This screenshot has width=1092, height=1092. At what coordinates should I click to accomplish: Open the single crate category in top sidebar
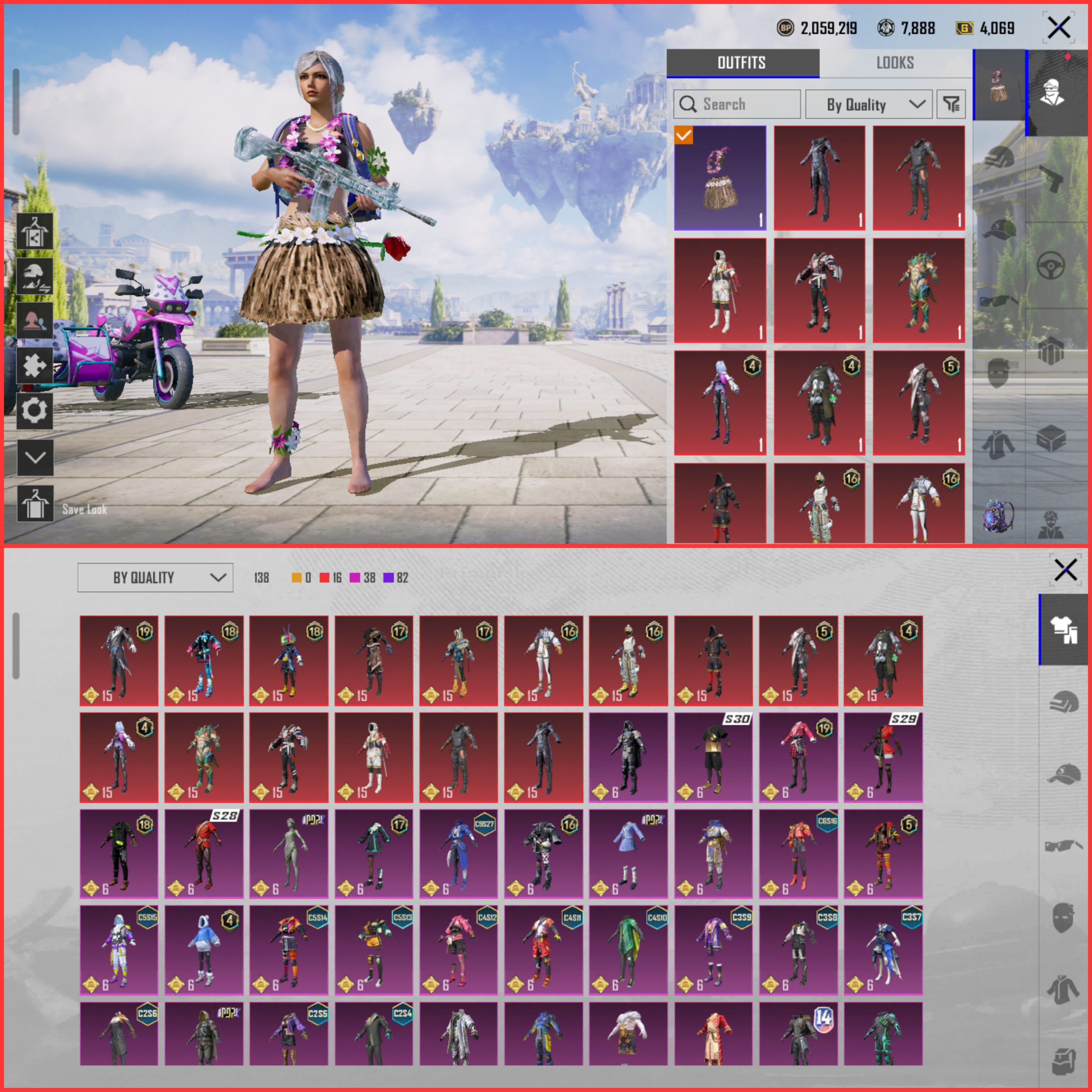point(1051,438)
